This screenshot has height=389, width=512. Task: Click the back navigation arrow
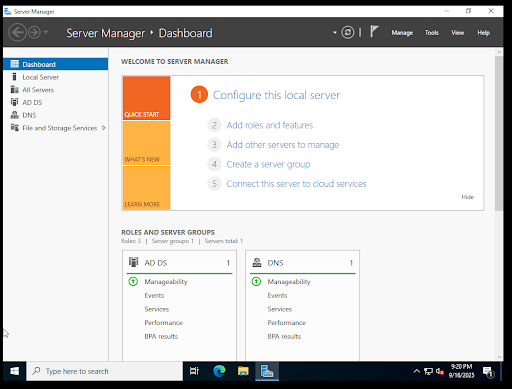pos(17,32)
